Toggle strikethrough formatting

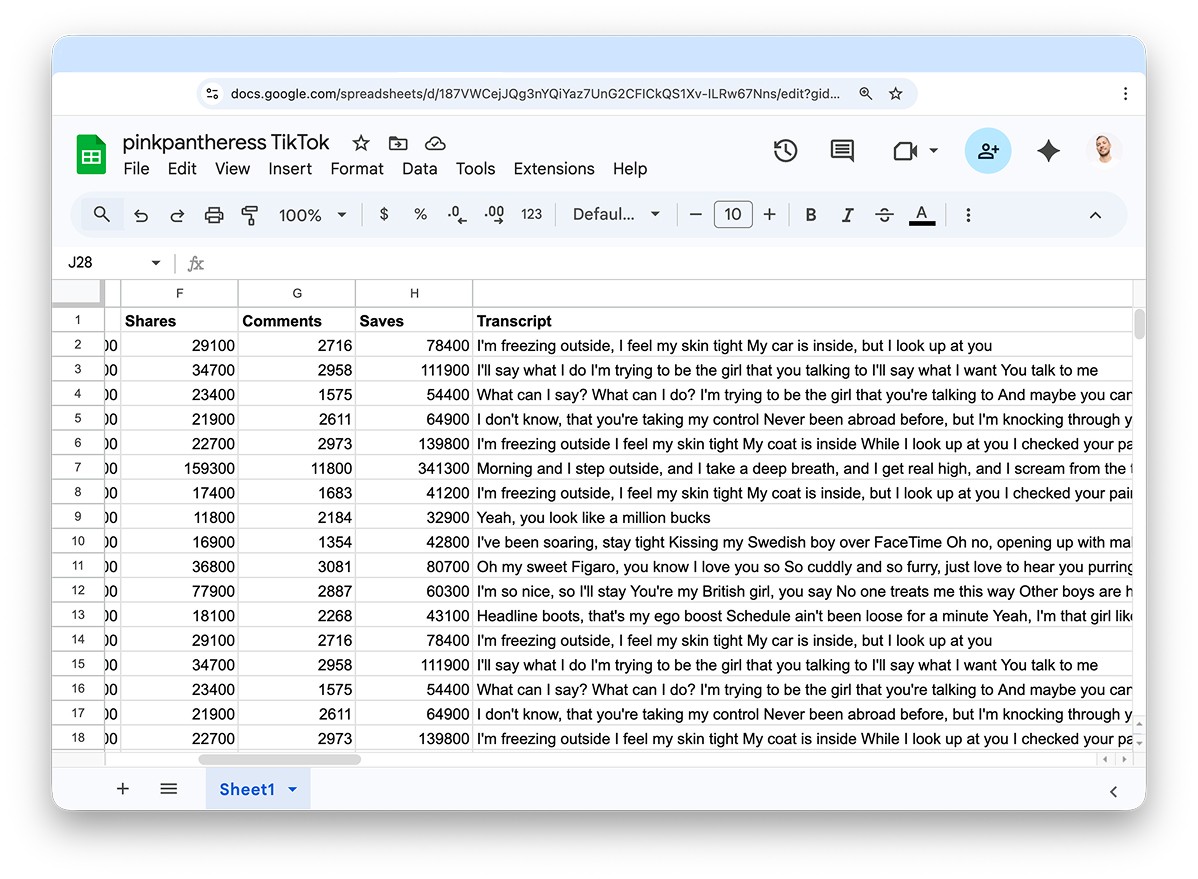[884, 216]
